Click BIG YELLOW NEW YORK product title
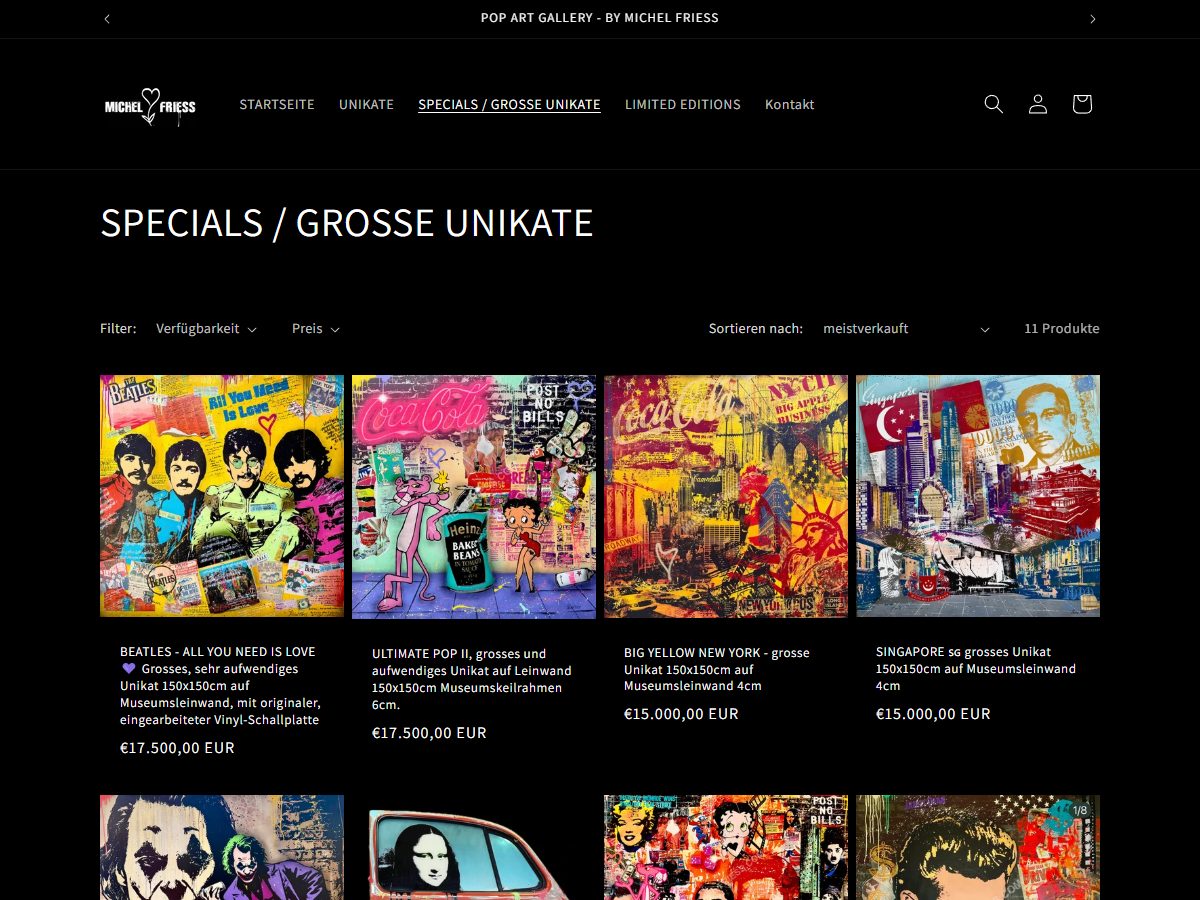This screenshot has height=900, width=1200. click(718, 669)
